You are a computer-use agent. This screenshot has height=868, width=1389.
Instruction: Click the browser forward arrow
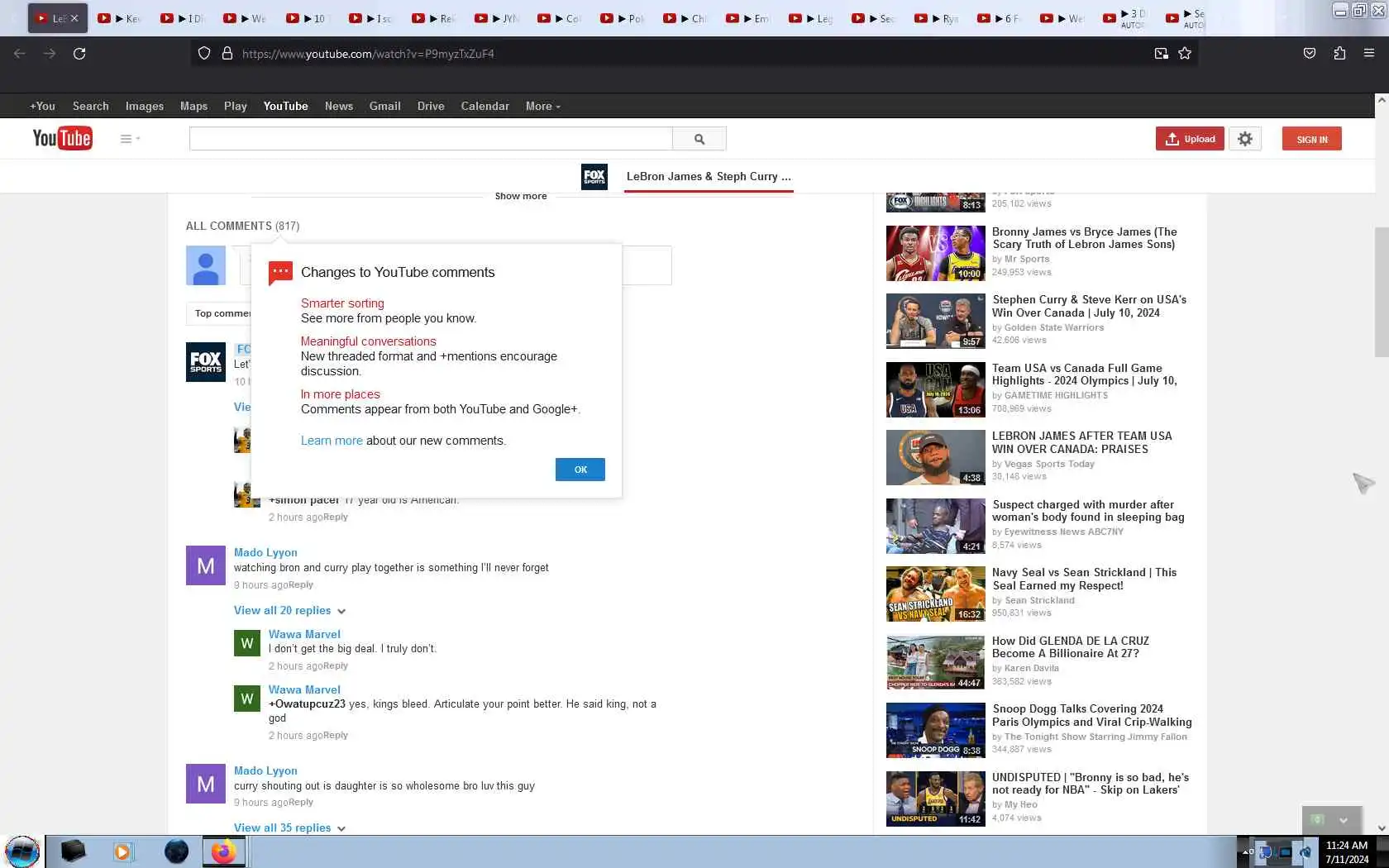click(x=50, y=54)
